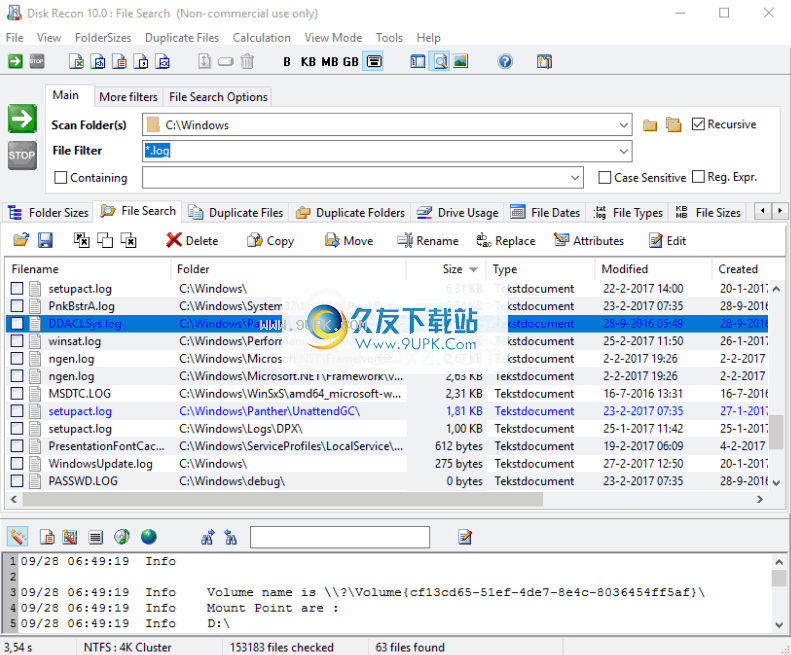Click the find next binoculars icon
The height and width of the screenshot is (655, 791).
[x=208, y=537]
